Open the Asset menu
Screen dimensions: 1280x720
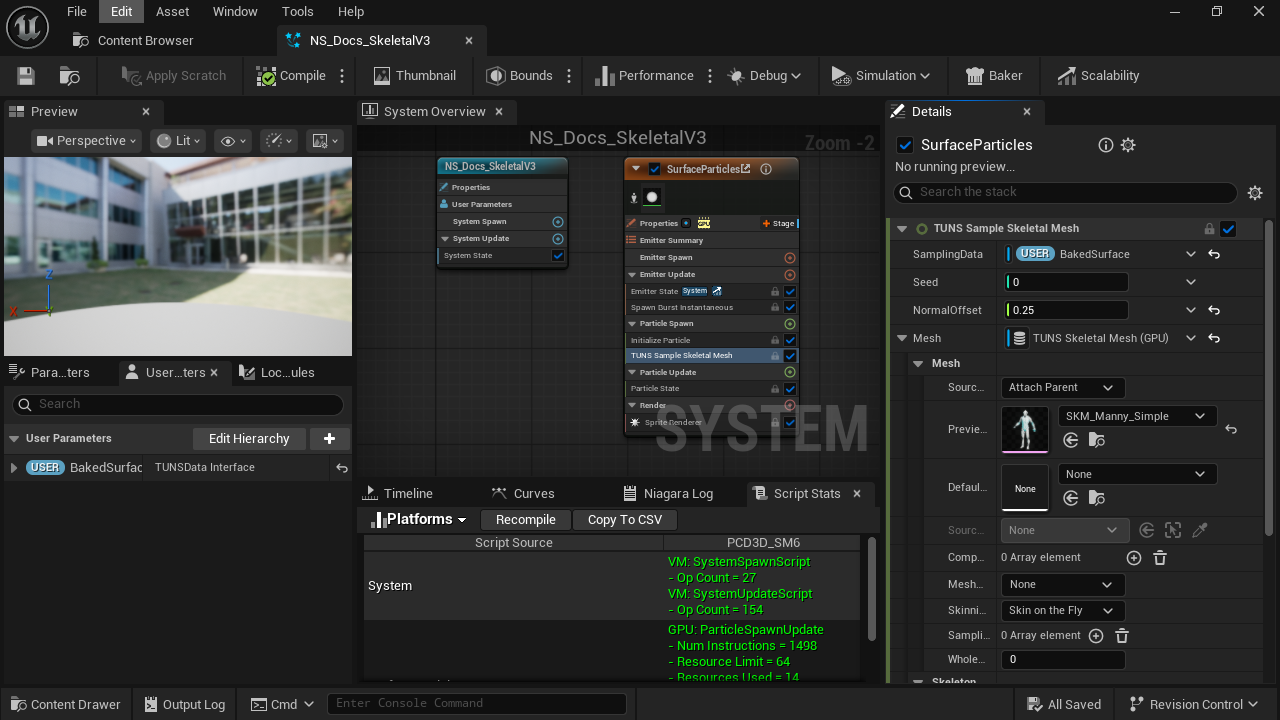[x=172, y=12]
